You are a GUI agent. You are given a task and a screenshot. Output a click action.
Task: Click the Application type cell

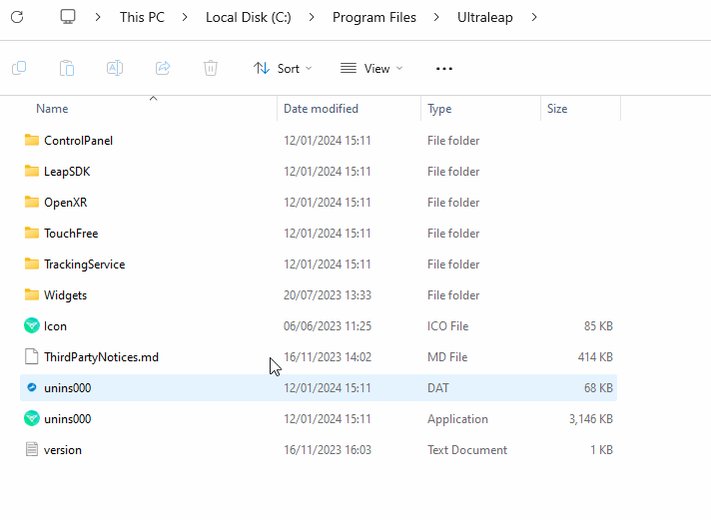click(458, 419)
